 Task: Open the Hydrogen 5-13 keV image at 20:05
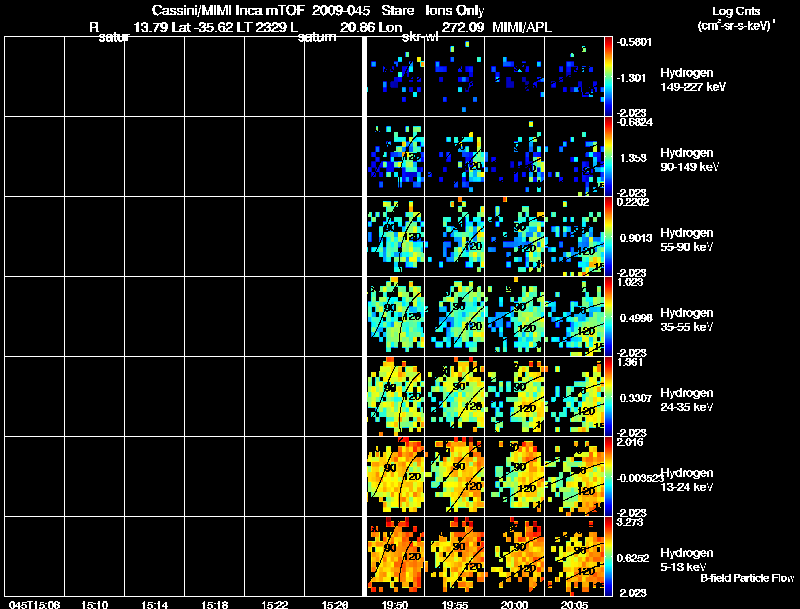tap(574, 556)
